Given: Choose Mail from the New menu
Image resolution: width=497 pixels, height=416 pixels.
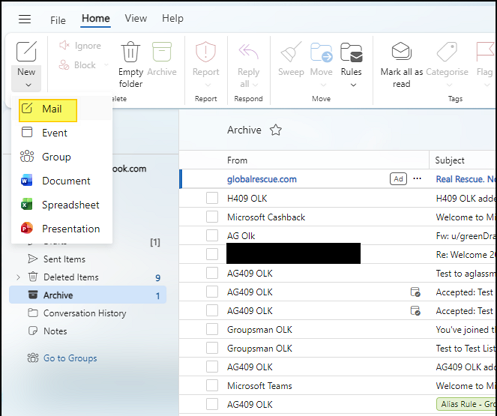Looking at the screenshot, I should 48,110.
